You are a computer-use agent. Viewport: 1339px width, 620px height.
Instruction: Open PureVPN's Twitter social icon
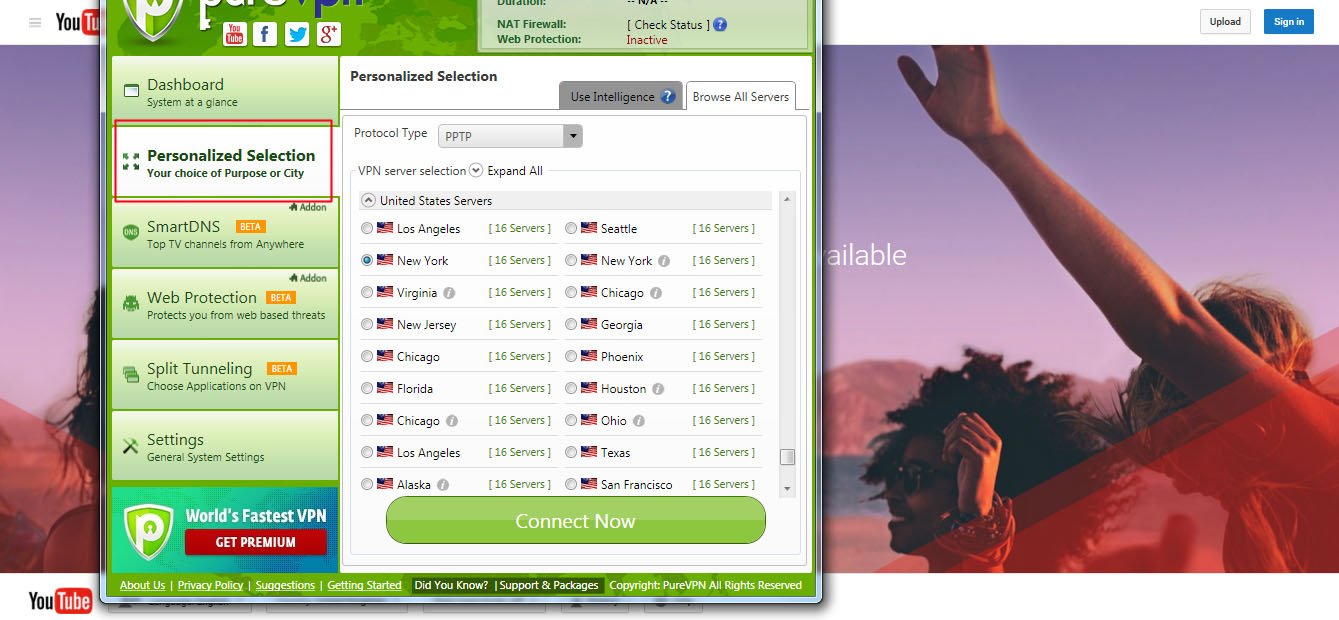coord(297,34)
